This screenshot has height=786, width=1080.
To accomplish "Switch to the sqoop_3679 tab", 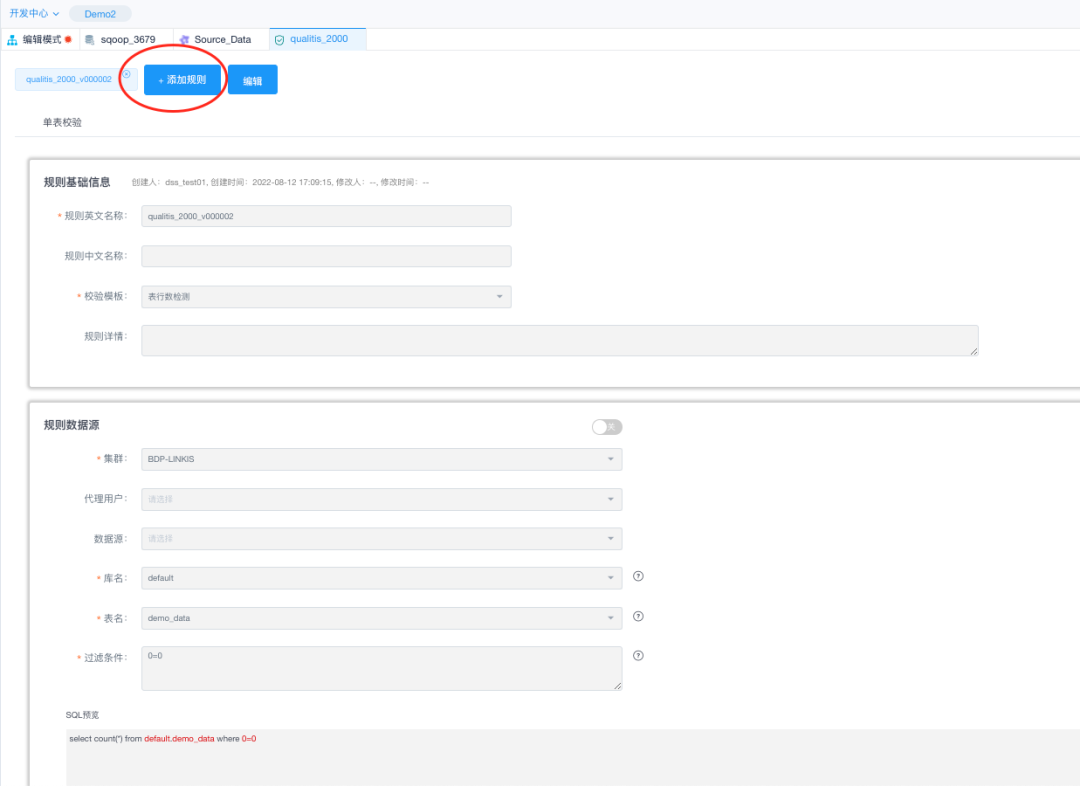I will 127,40.
